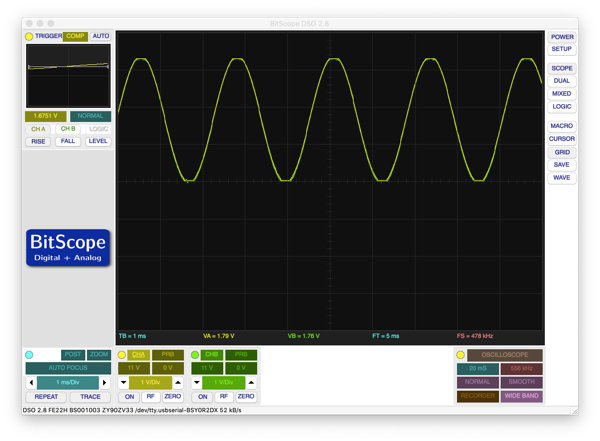Click the Channel B PRB probe button

[x=241, y=354]
